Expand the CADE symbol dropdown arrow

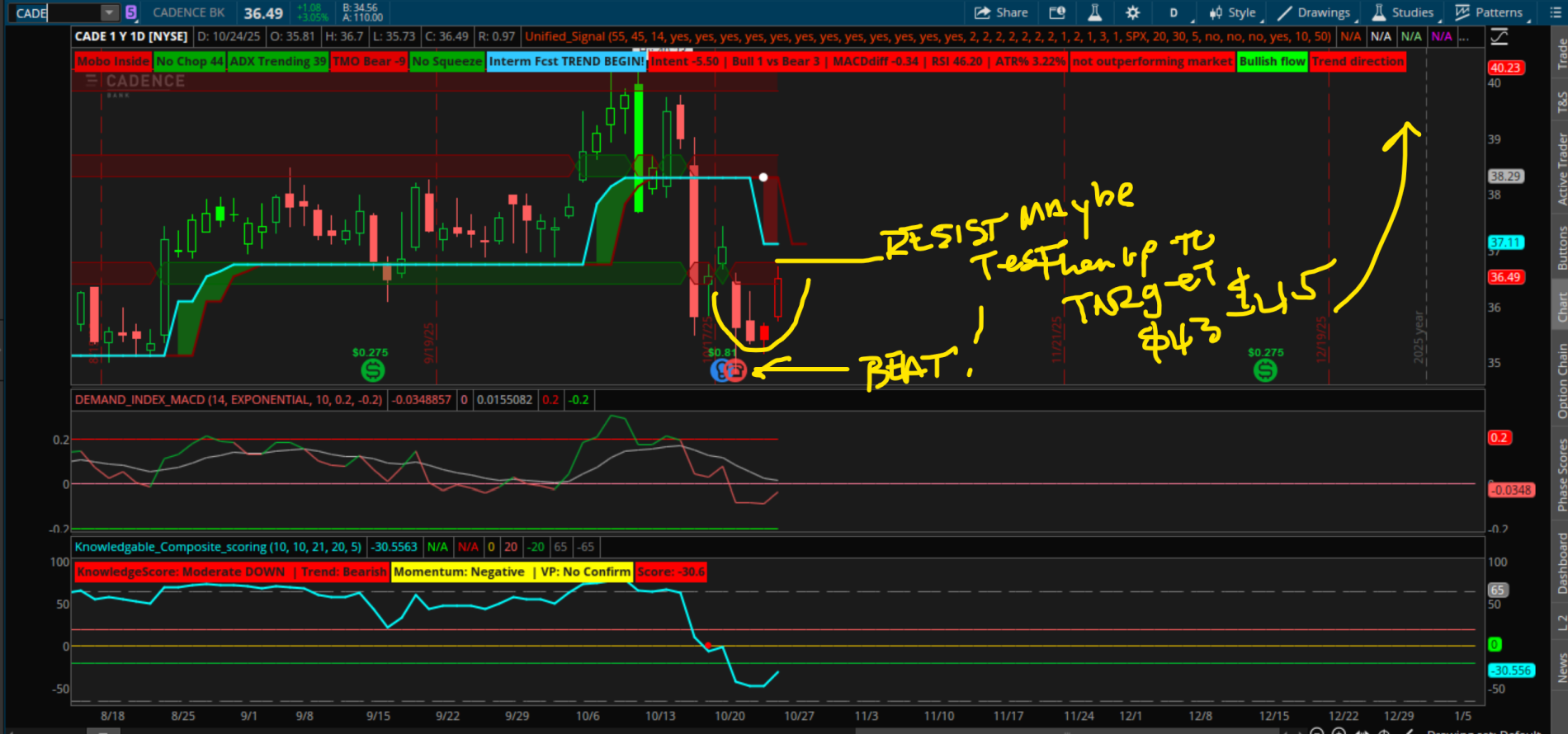109,12
